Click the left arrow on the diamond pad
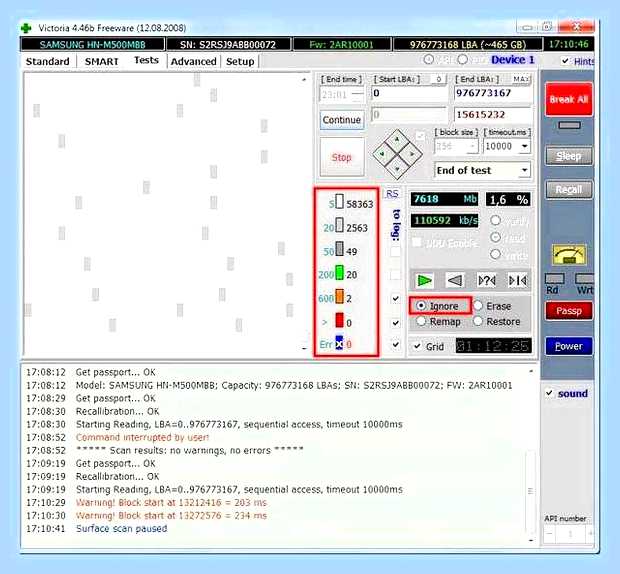Screen dimensions: 620x574 382,154
